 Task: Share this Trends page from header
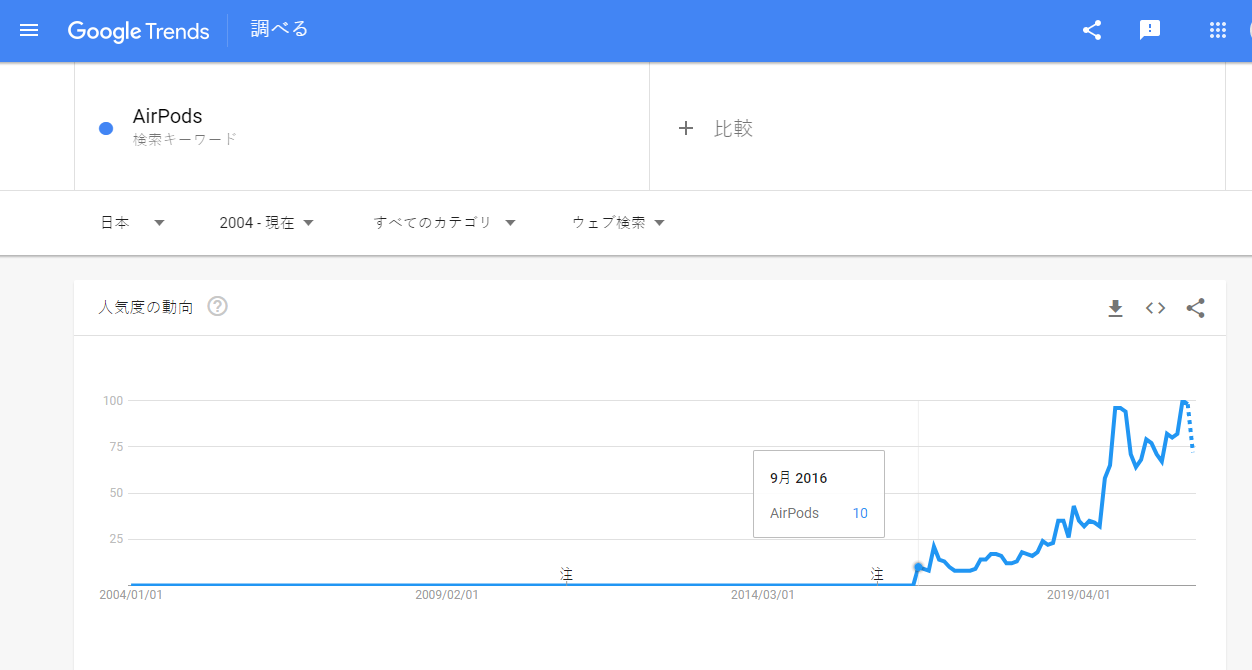coord(1092,30)
